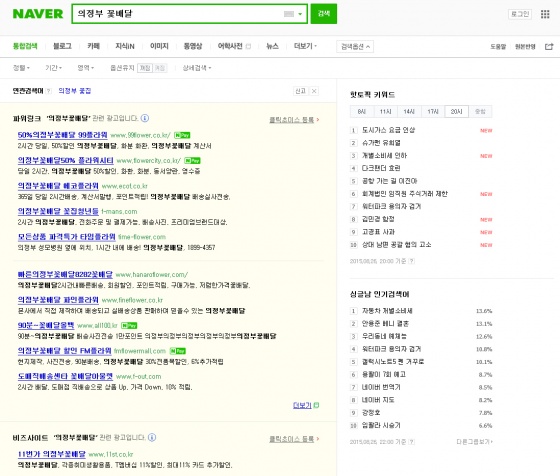The image size is (560, 476).
Task: Expand the 기간 period dropdown
Action: coord(54,68)
